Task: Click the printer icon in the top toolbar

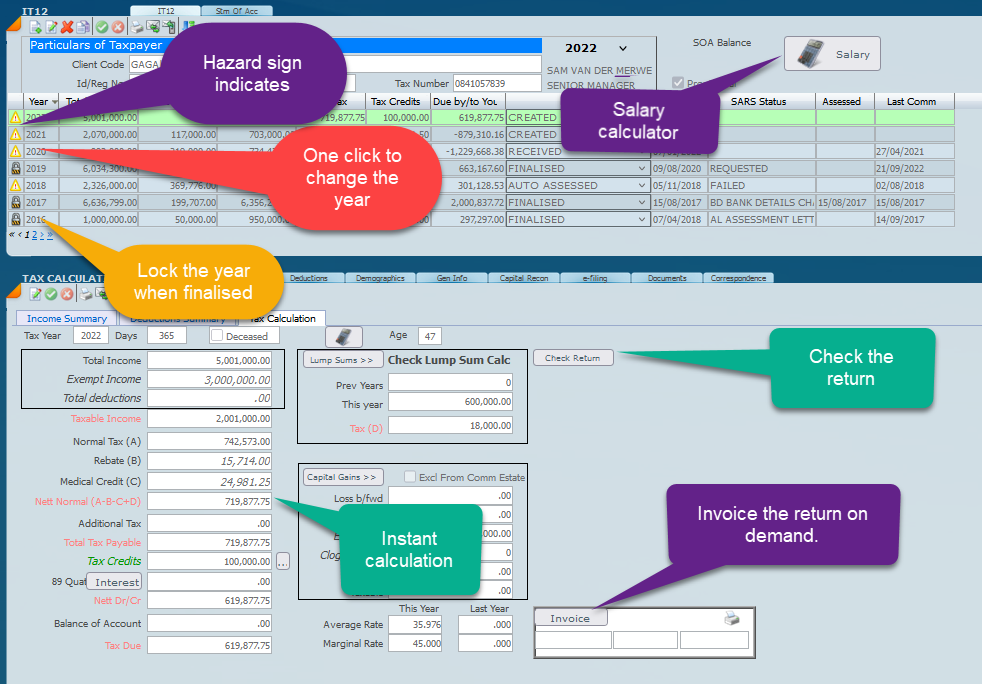Action: coord(137,27)
